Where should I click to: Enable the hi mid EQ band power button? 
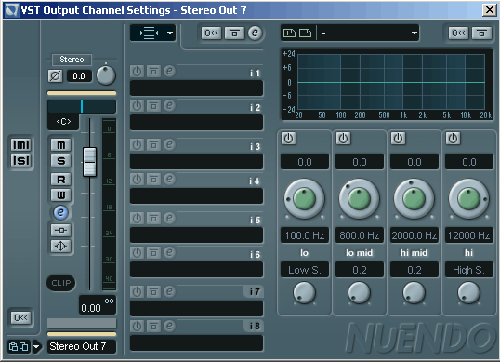pos(398,138)
